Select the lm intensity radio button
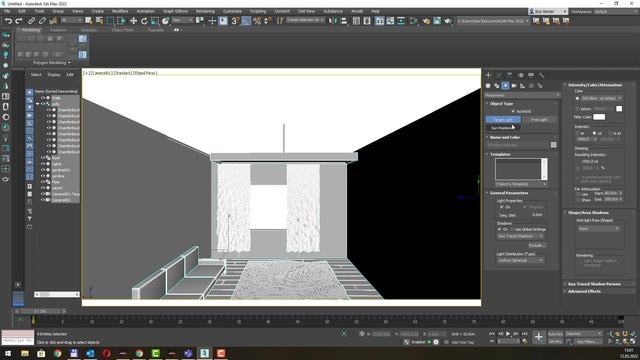The width and height of the screenshot is (640, 360). point(577,133)
